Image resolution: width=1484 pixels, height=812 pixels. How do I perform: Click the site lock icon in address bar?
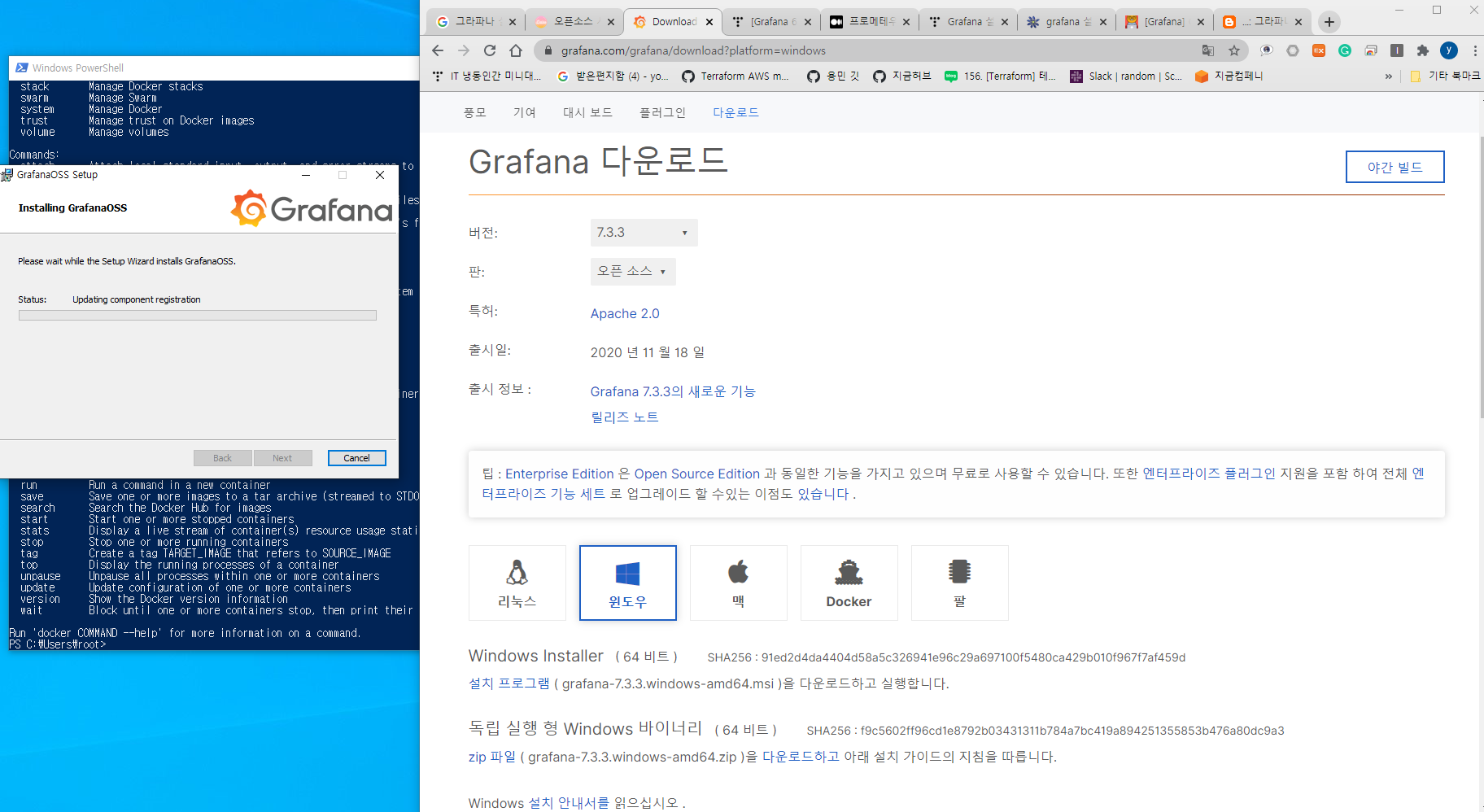pos(548,50)
